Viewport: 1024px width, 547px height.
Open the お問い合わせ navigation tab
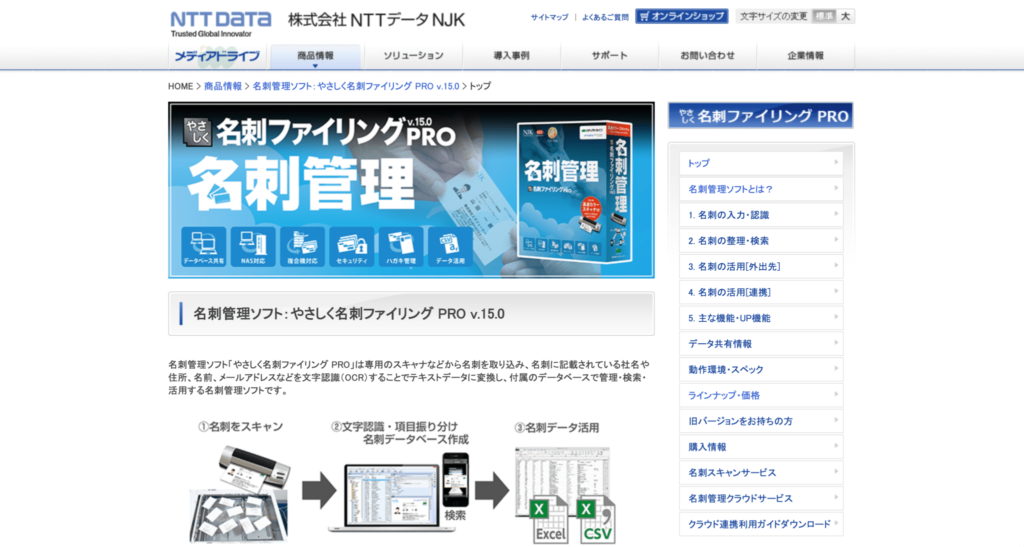pos(707,56)
